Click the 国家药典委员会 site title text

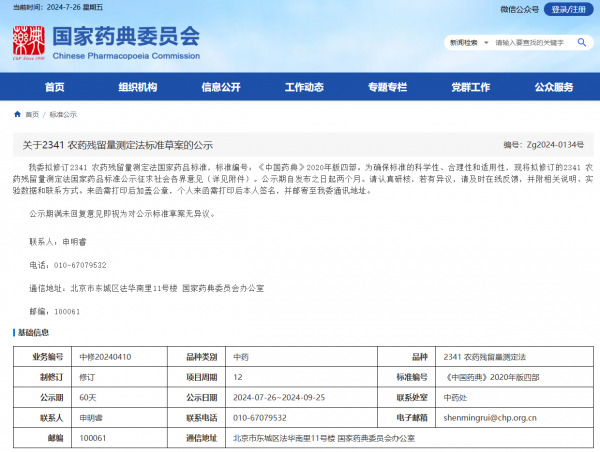[x=126, y=35]
